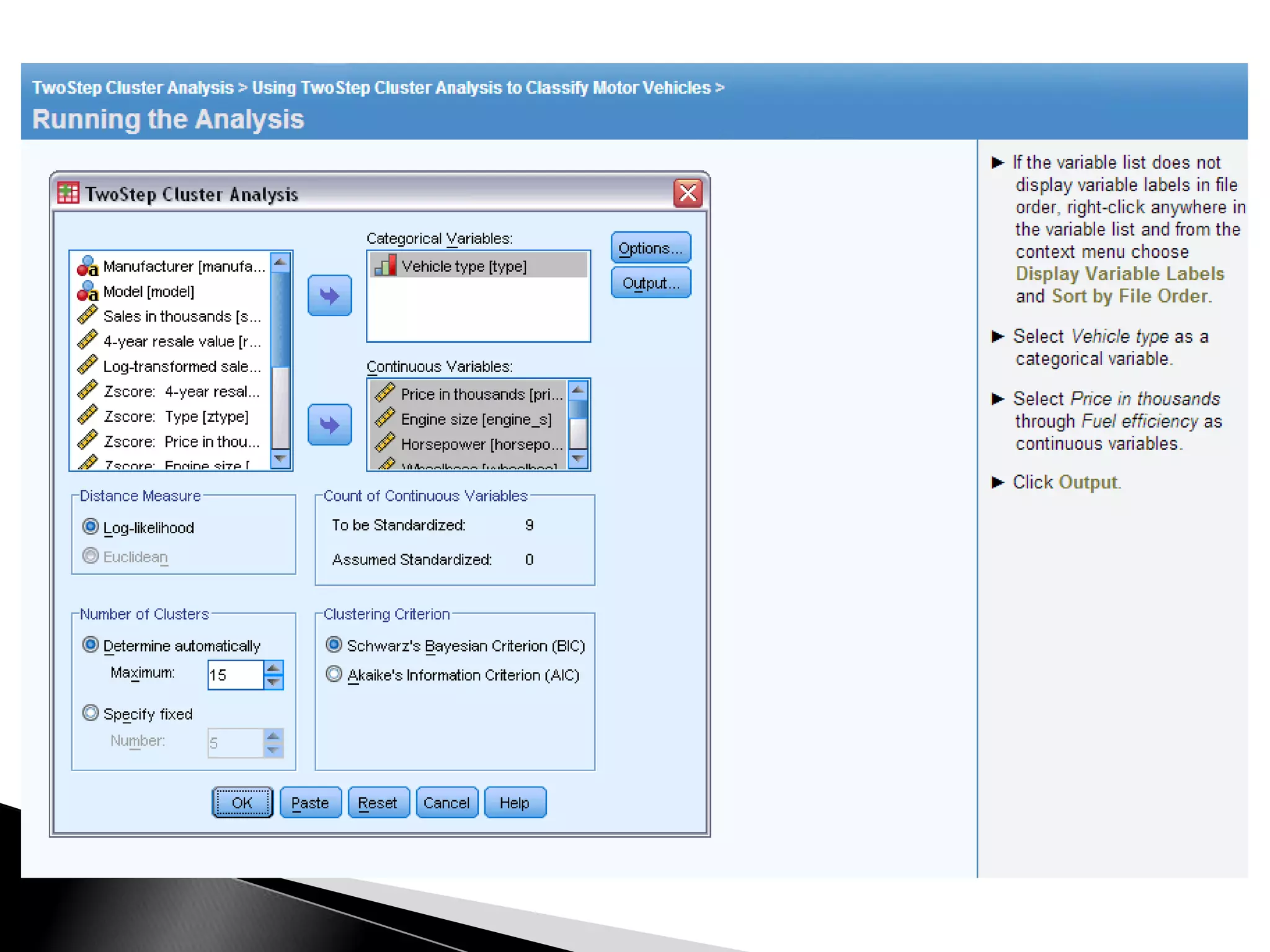This screenshot has width=1270, height=952.
Task: Click bar chart icon for Vehicle type
Action: click(x=385, y=266)
